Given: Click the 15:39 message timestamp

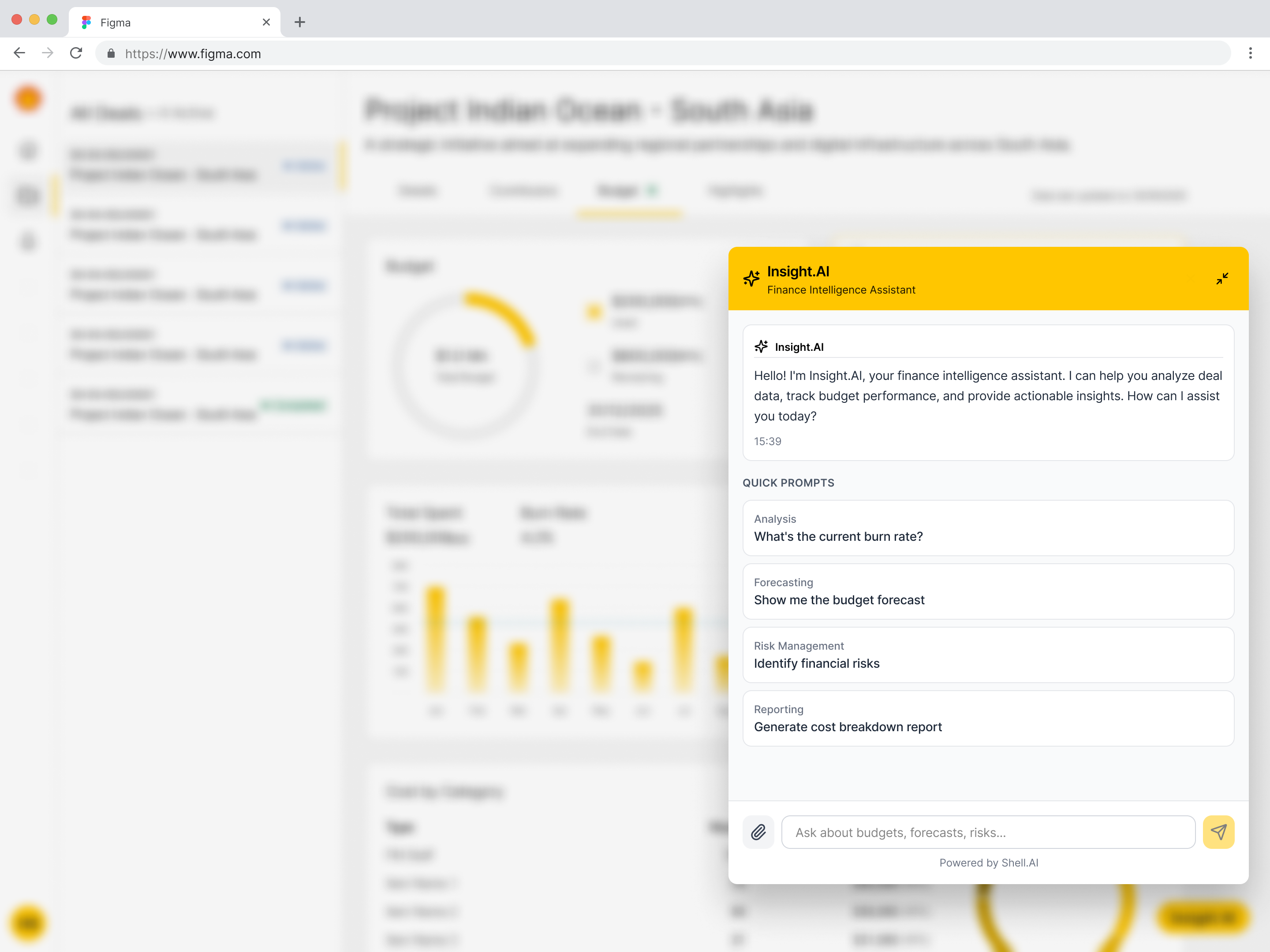Looking at the screenshot, I should 768,441.
